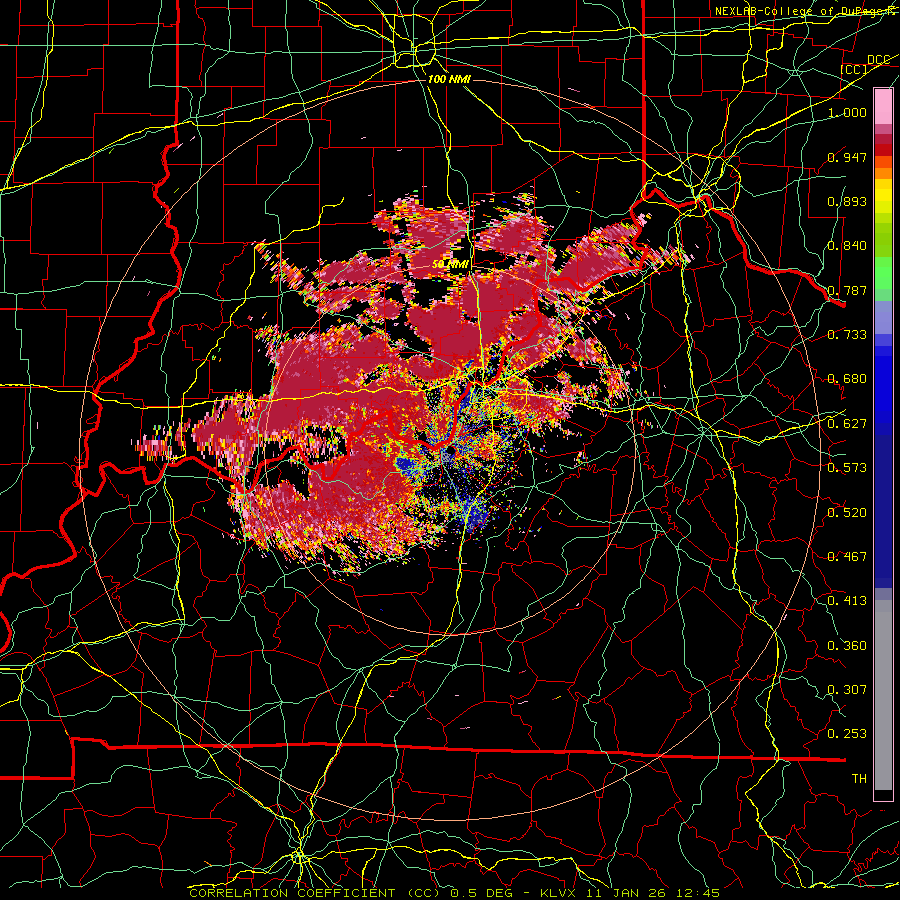This screenshot has height=900, width=900.
Task: Click the DCC label above the color scale
Action: click(x=878, y=60)
